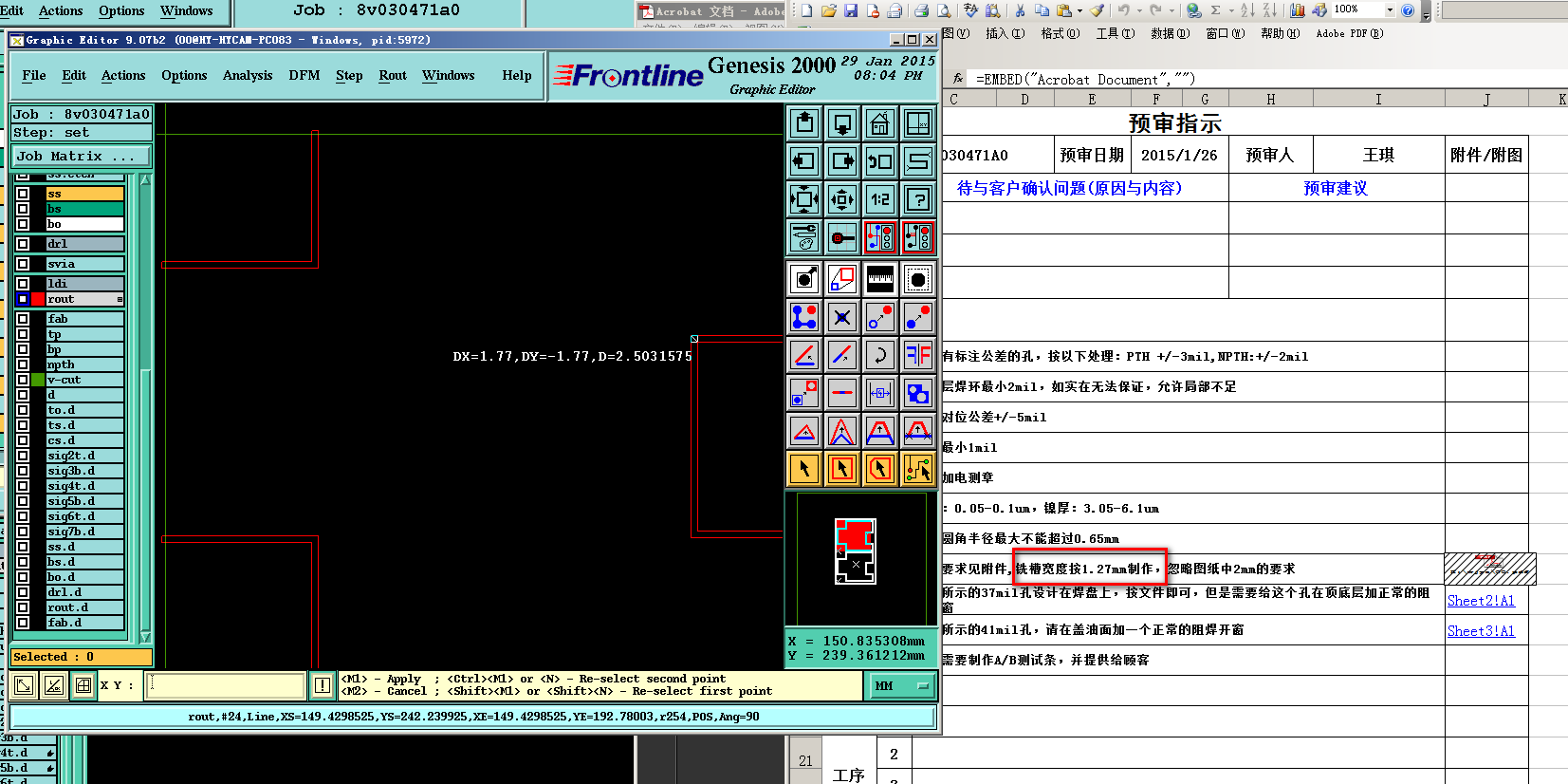Click the 1:2 scale view icon
Screen dimensions: 1568x784
[880, 199]
